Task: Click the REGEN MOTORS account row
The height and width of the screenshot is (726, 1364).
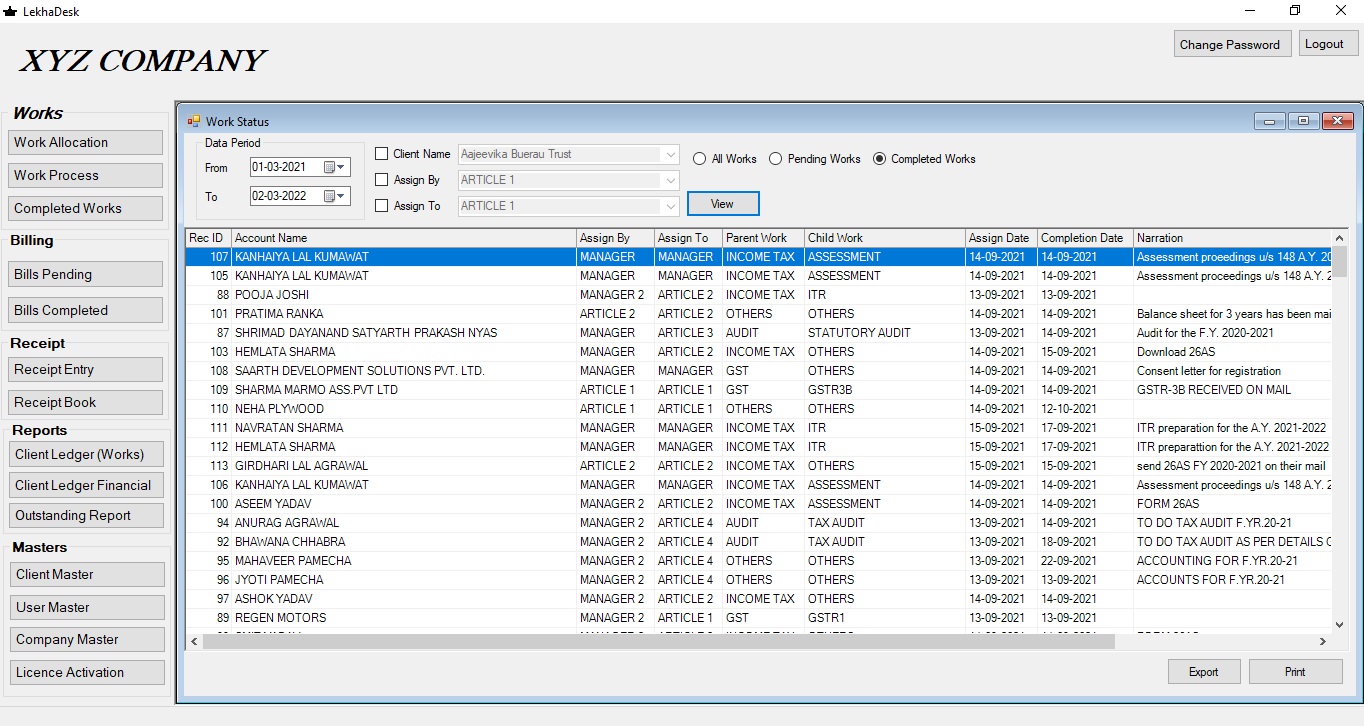Action: (758, 618)
